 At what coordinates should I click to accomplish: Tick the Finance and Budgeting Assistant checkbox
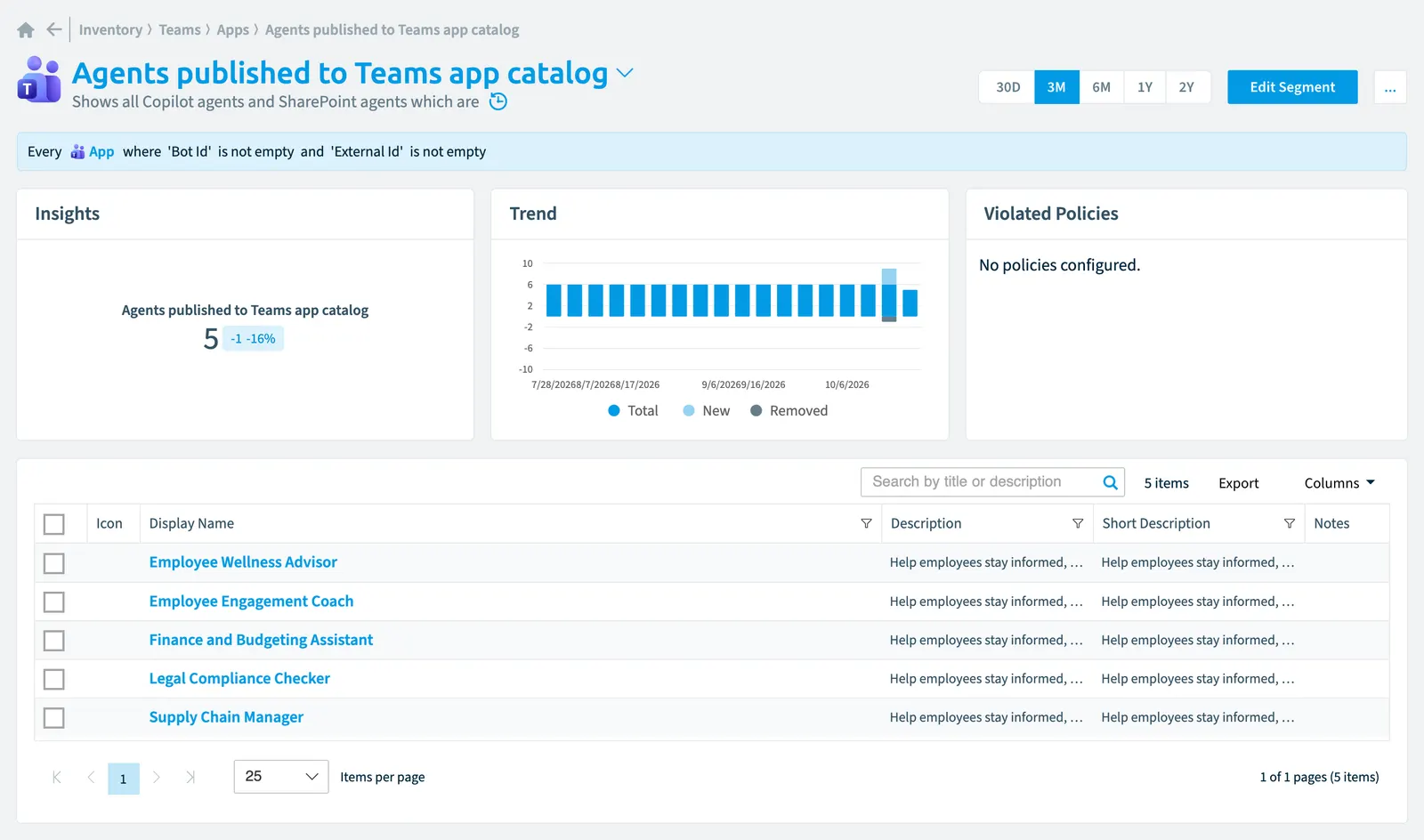pos(54,641)
